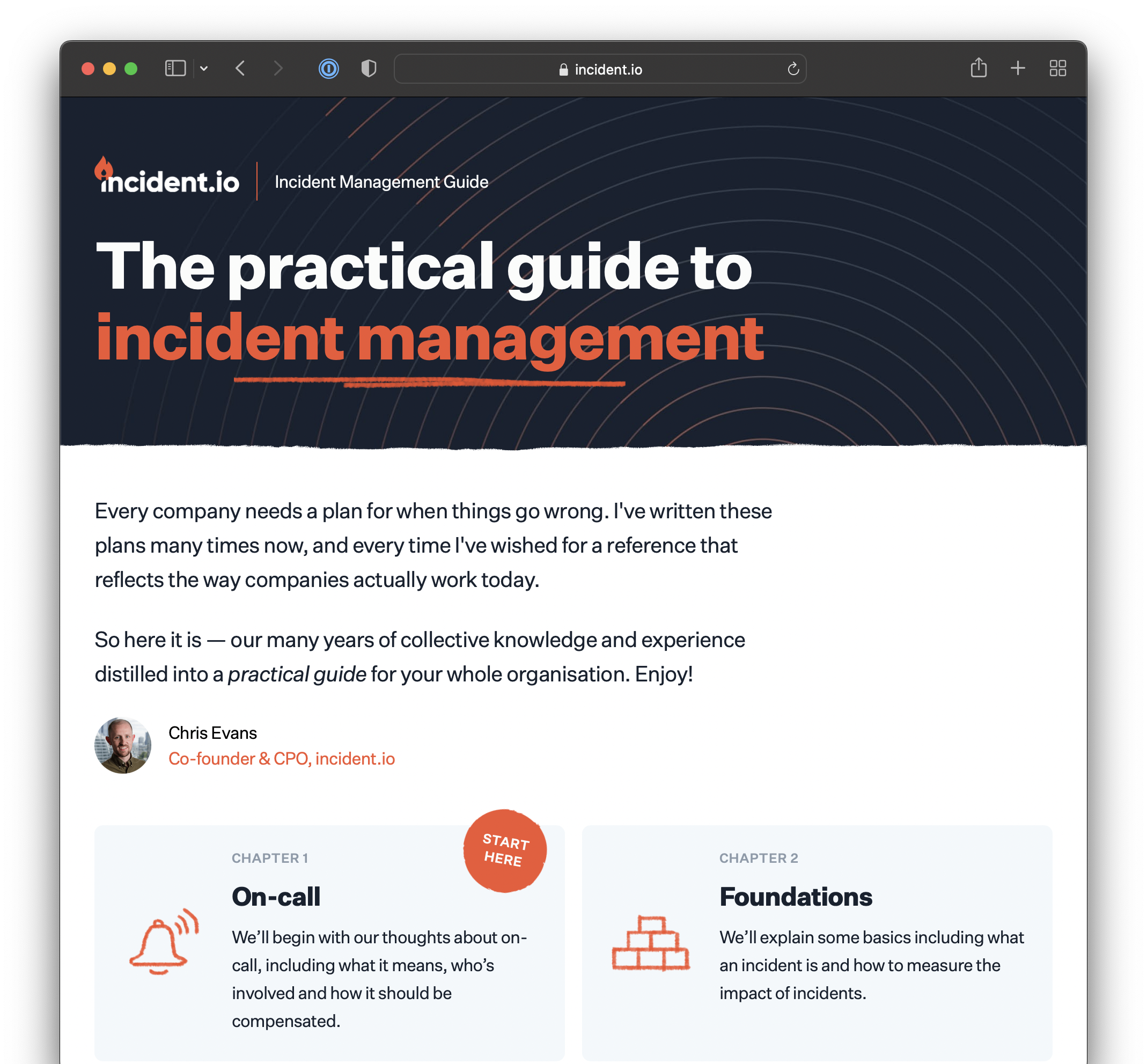This screenshot has width=1147, height=1064.
Task: Open the On-call chapter heading
Action: (276, 897)
